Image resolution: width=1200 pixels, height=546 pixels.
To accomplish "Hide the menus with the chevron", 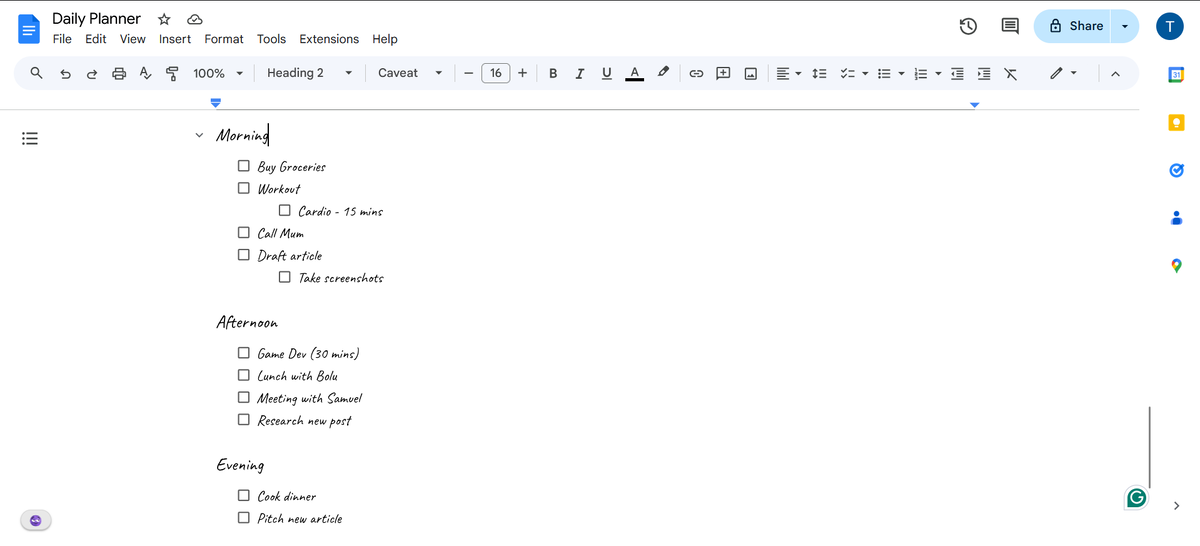I will coord(1115,73).
